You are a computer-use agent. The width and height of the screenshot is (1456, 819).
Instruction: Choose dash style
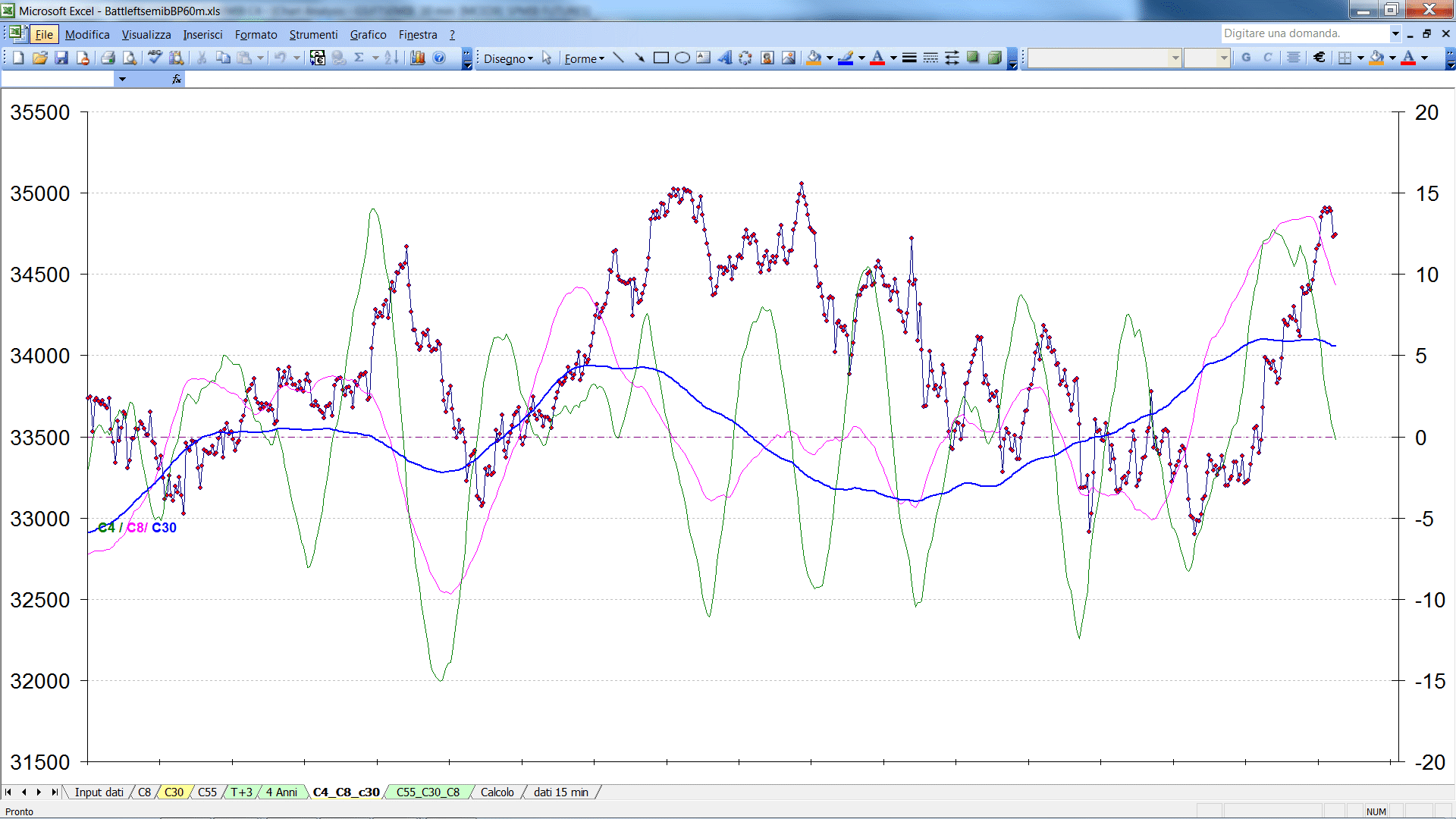[930, 58]
